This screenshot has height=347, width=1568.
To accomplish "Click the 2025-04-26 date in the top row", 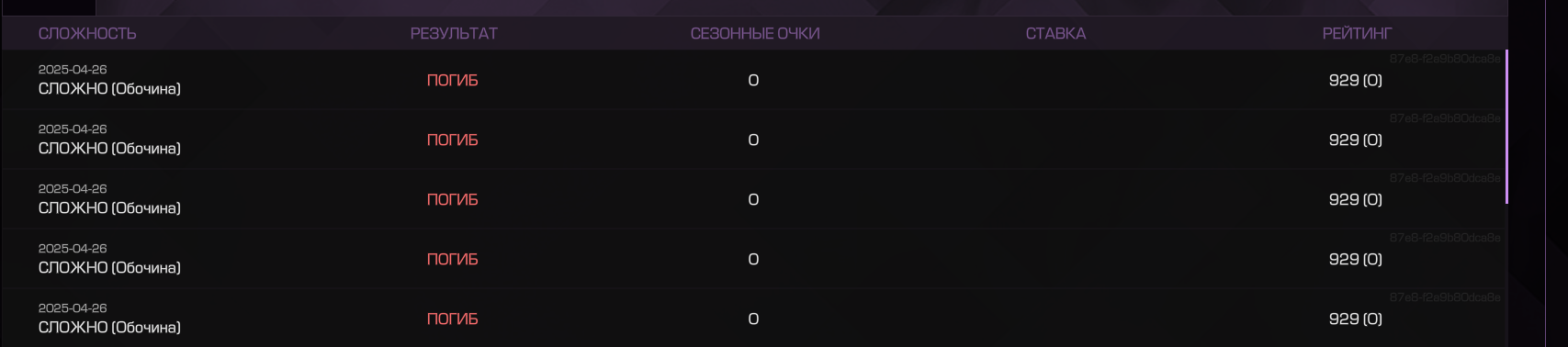I will click(x=73, y=70).
